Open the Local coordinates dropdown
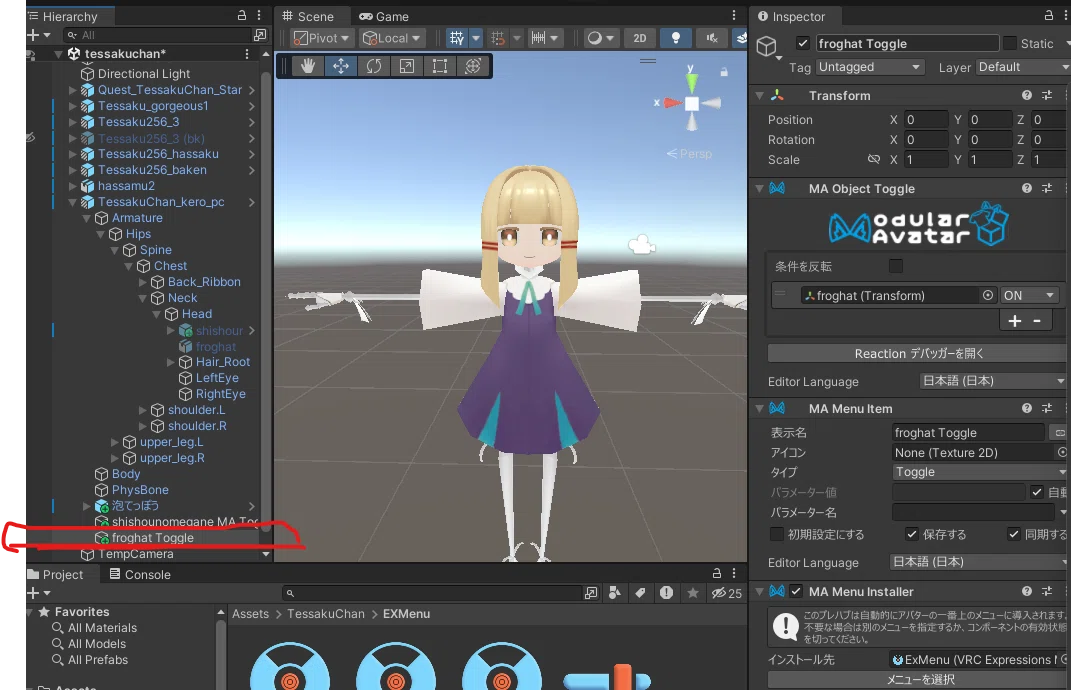Viewport: 1071px width, 690px height. (392, 38)
